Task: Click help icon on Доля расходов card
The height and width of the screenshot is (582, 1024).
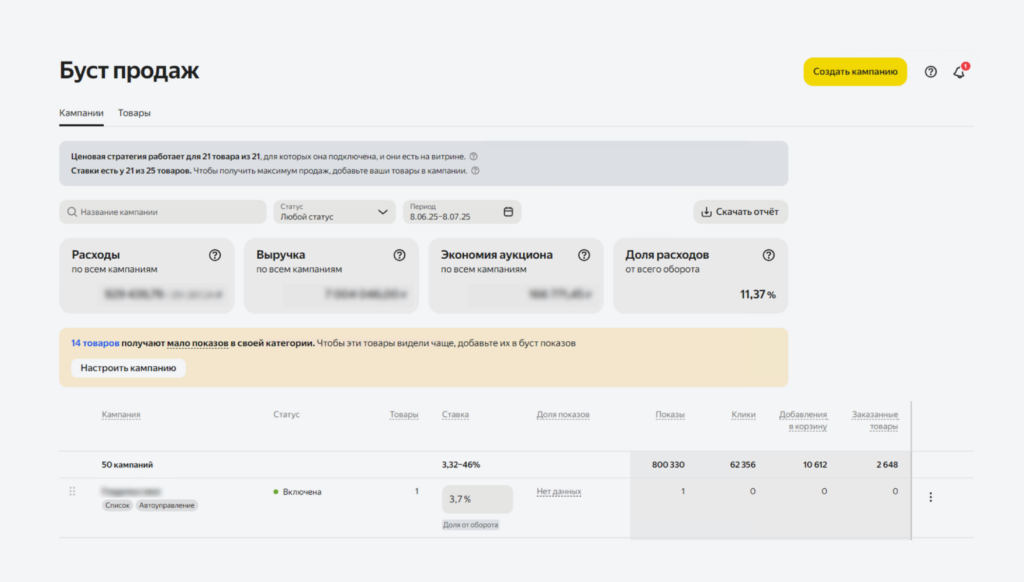Action: coord(768,255)
